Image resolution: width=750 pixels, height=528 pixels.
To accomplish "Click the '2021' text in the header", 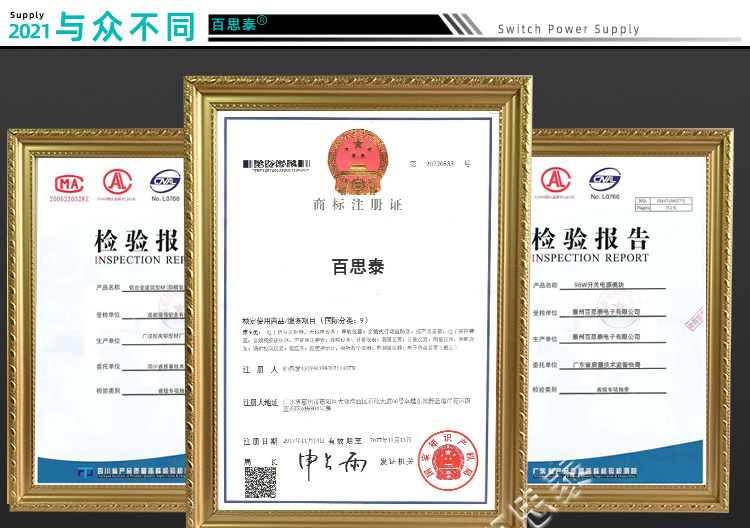I will tap(29, 32).
